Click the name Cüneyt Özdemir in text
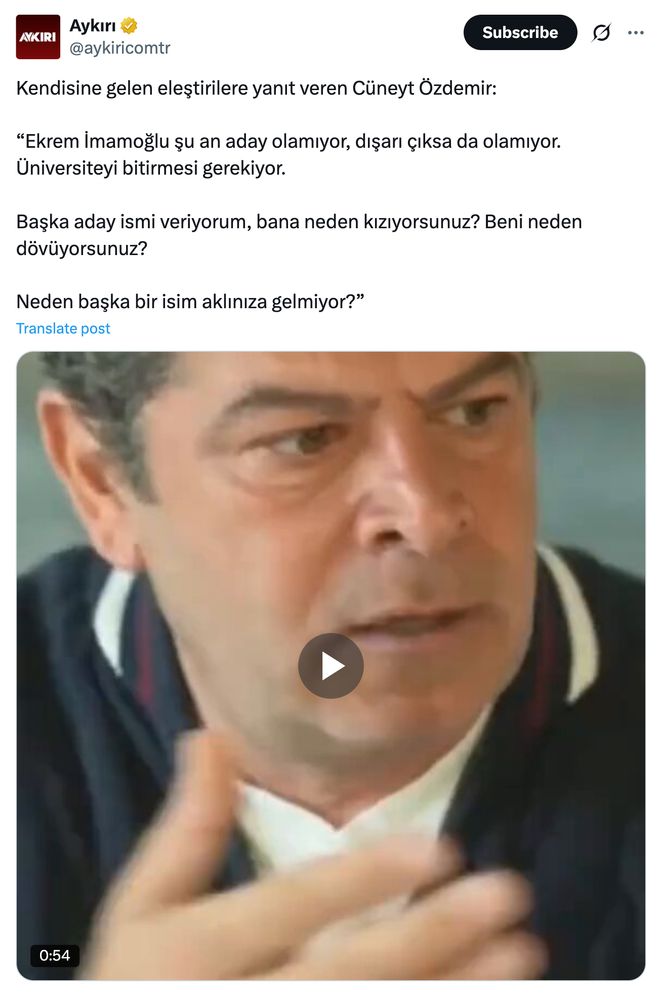Screen dimensions: 659x1000 tap(424, 88)
